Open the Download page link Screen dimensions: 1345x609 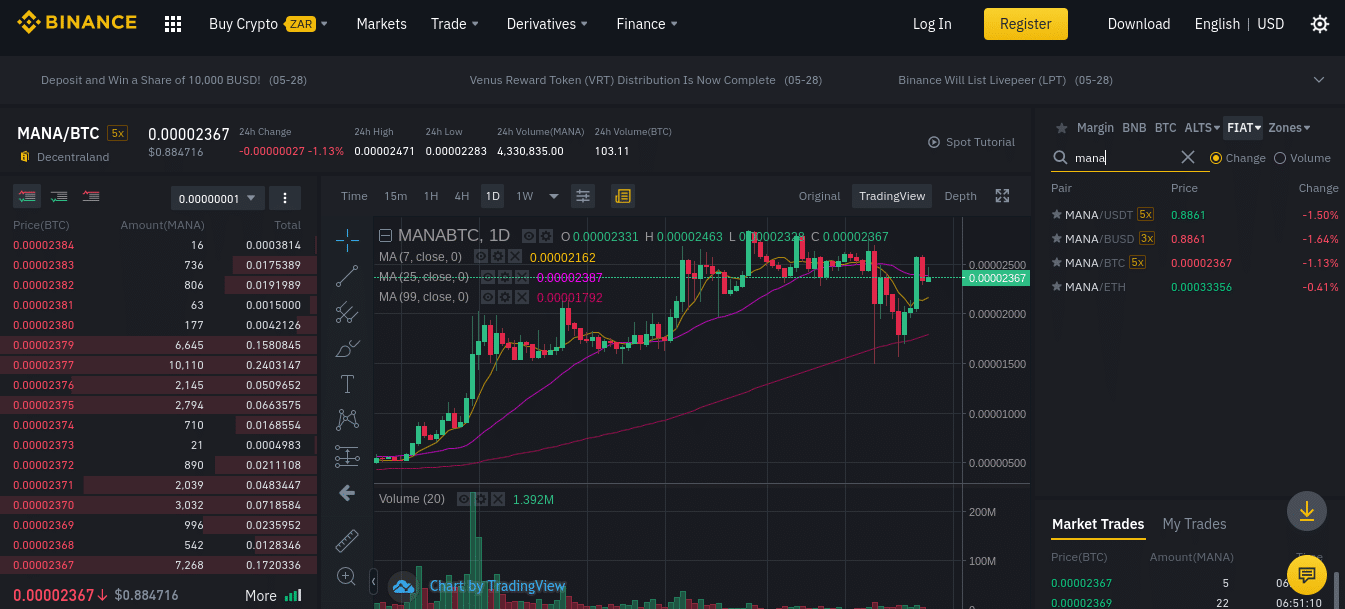point(1139,24)
